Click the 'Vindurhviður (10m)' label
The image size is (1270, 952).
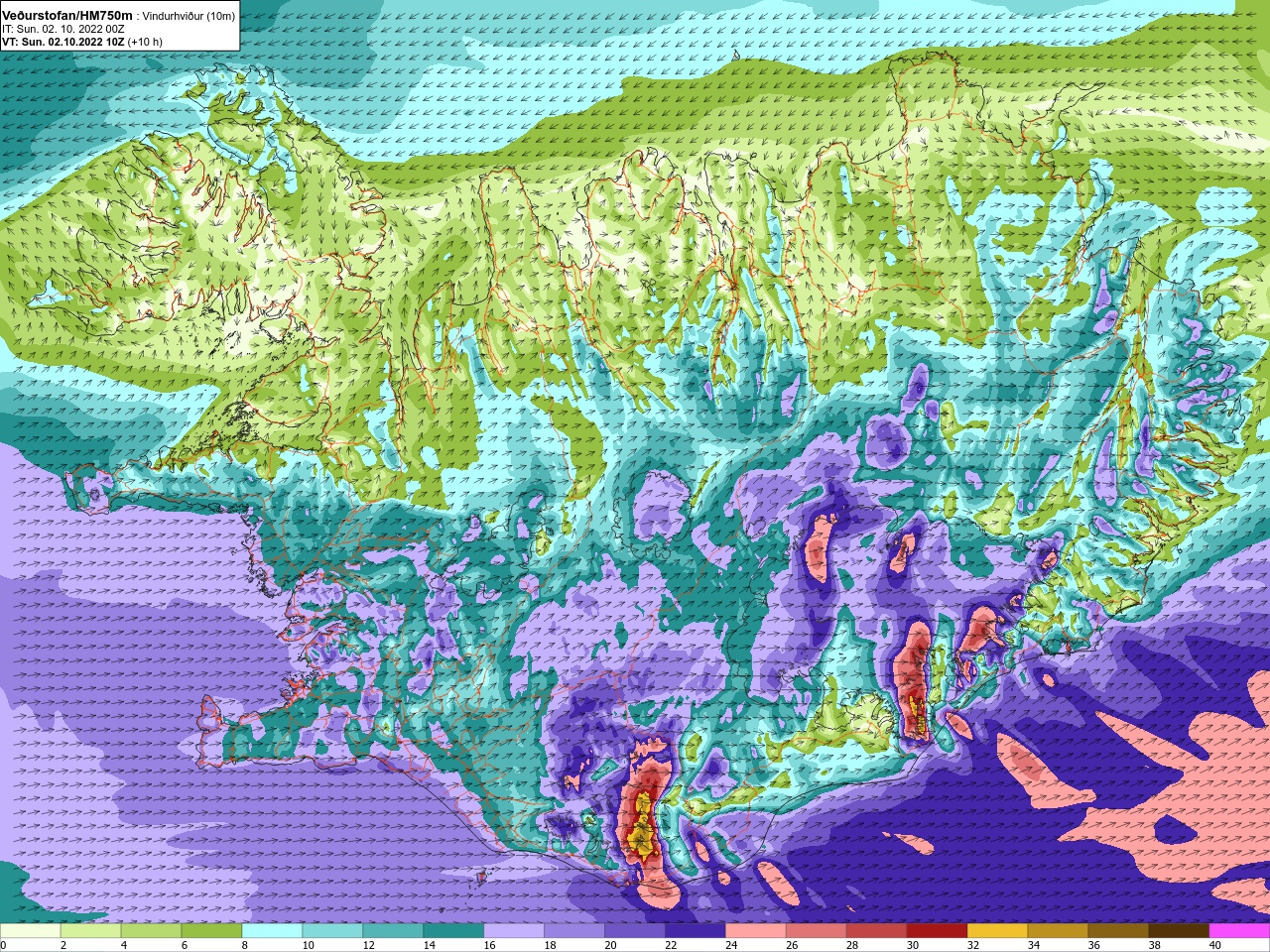[189, 16]
